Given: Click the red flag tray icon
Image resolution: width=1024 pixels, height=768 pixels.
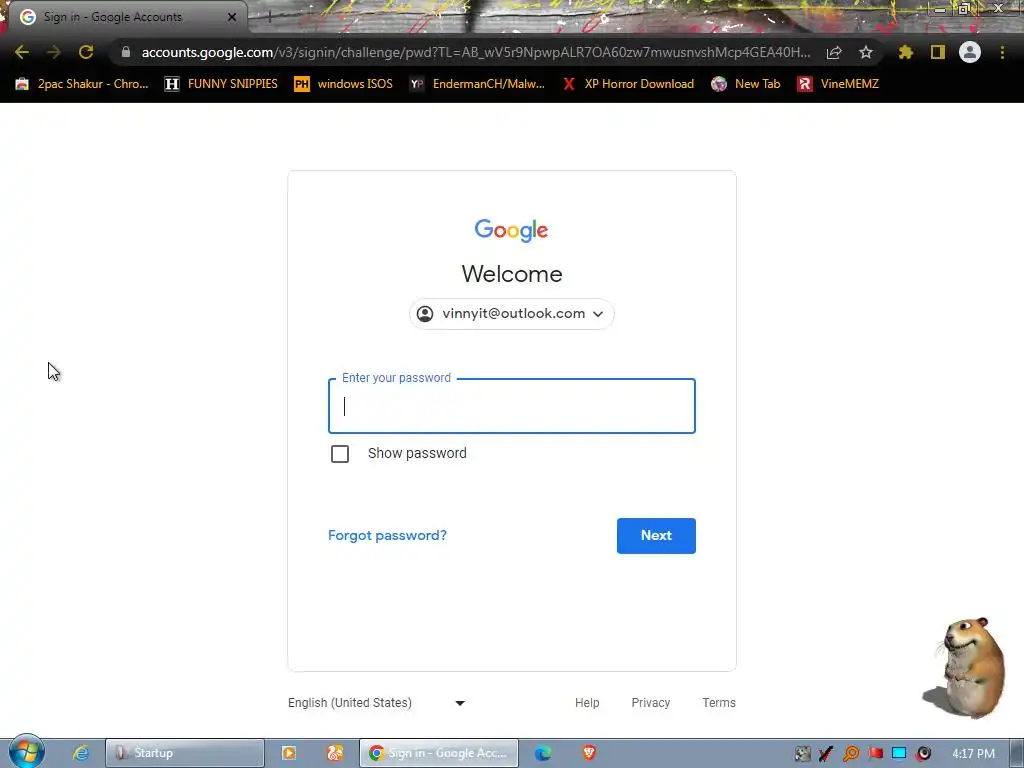Looking at the screenshot, I should pos(876,754).
